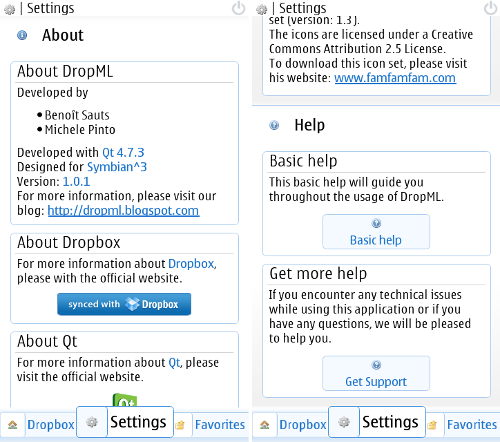This screenshot has height=442, width=500.
Task: Click the synced with Dropbox banner
Action: click(x=124, y=304)
